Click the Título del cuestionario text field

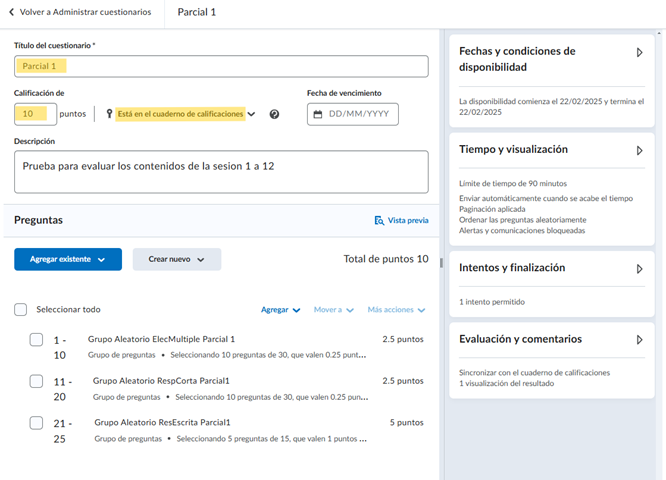pos(221,66)
